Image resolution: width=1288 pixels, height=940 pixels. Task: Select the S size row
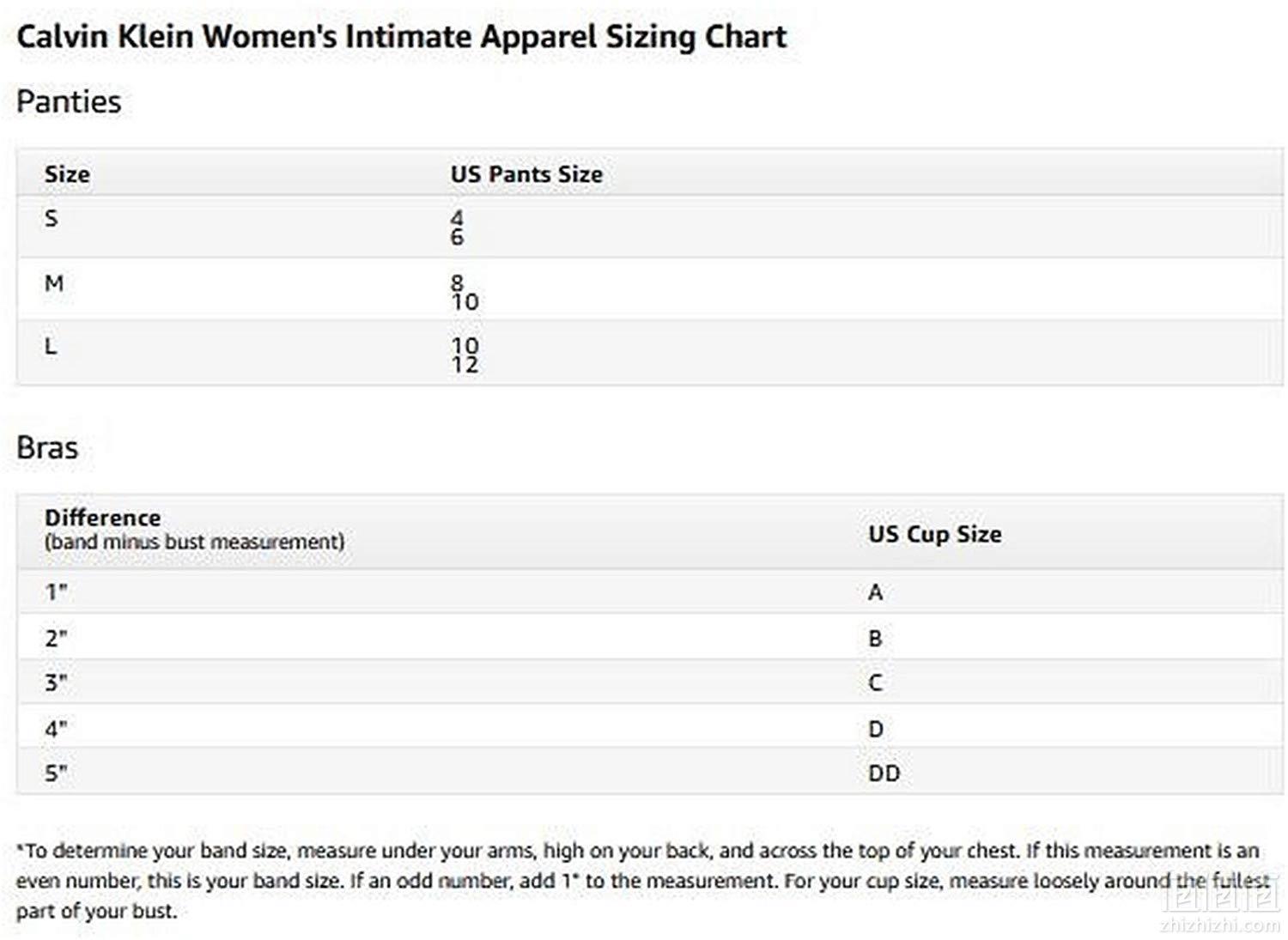pos(649,227)
